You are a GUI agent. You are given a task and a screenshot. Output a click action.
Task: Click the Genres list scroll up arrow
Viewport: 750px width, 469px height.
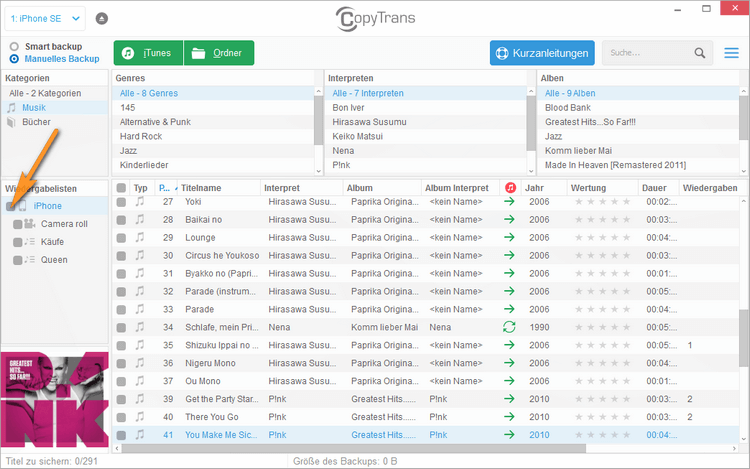point(319,91)
